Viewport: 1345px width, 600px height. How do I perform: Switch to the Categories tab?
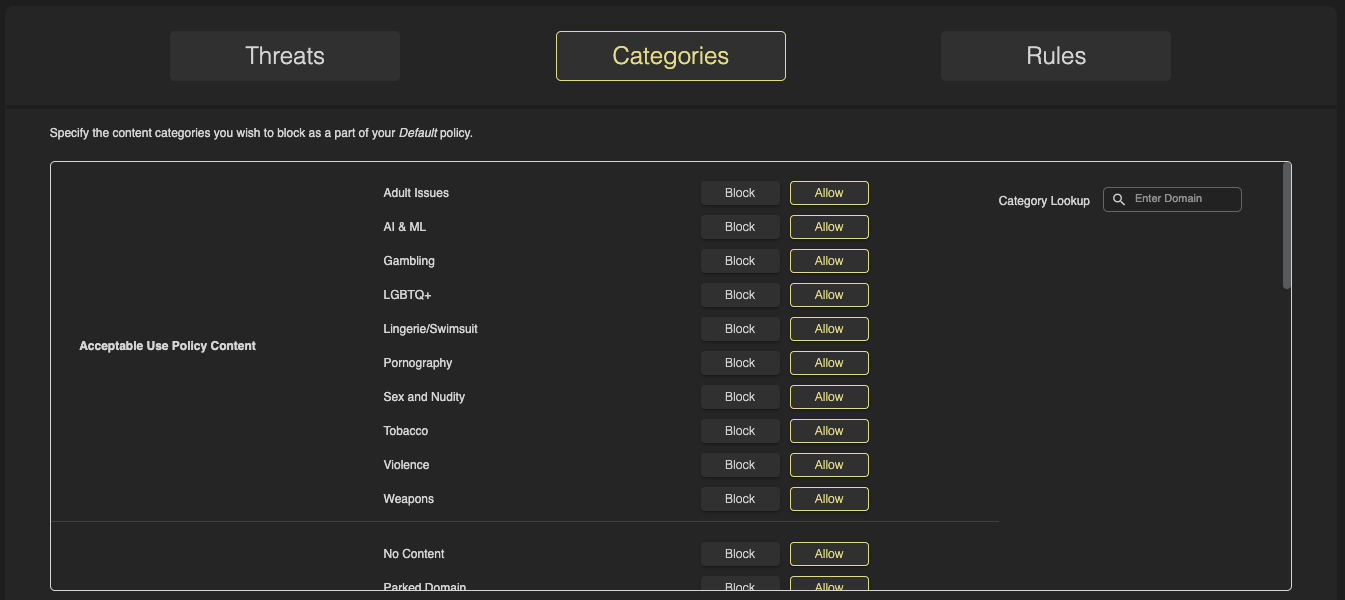(x=670, y=56)
